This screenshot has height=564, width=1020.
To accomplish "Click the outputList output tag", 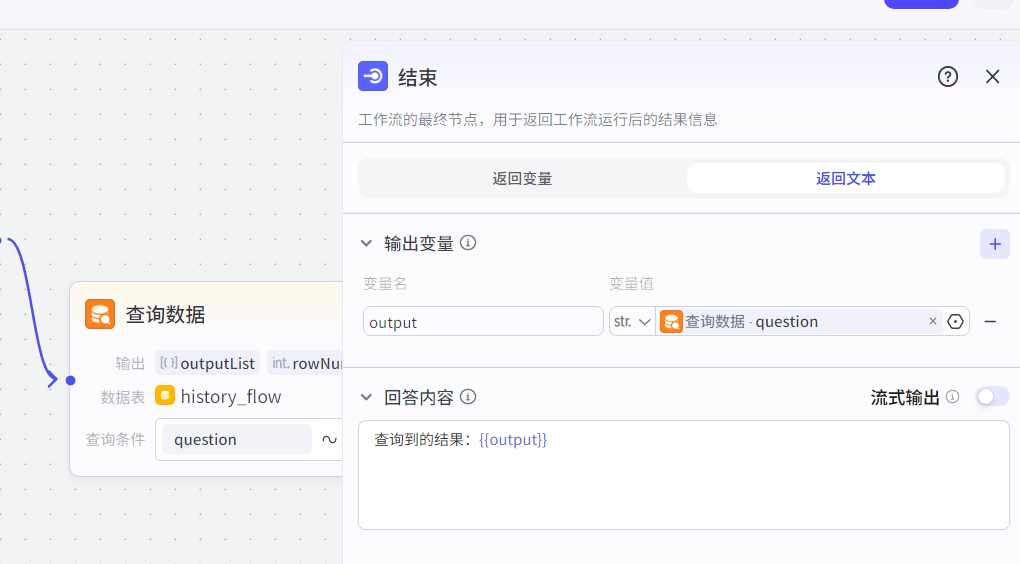I will (x=208, y=363).
